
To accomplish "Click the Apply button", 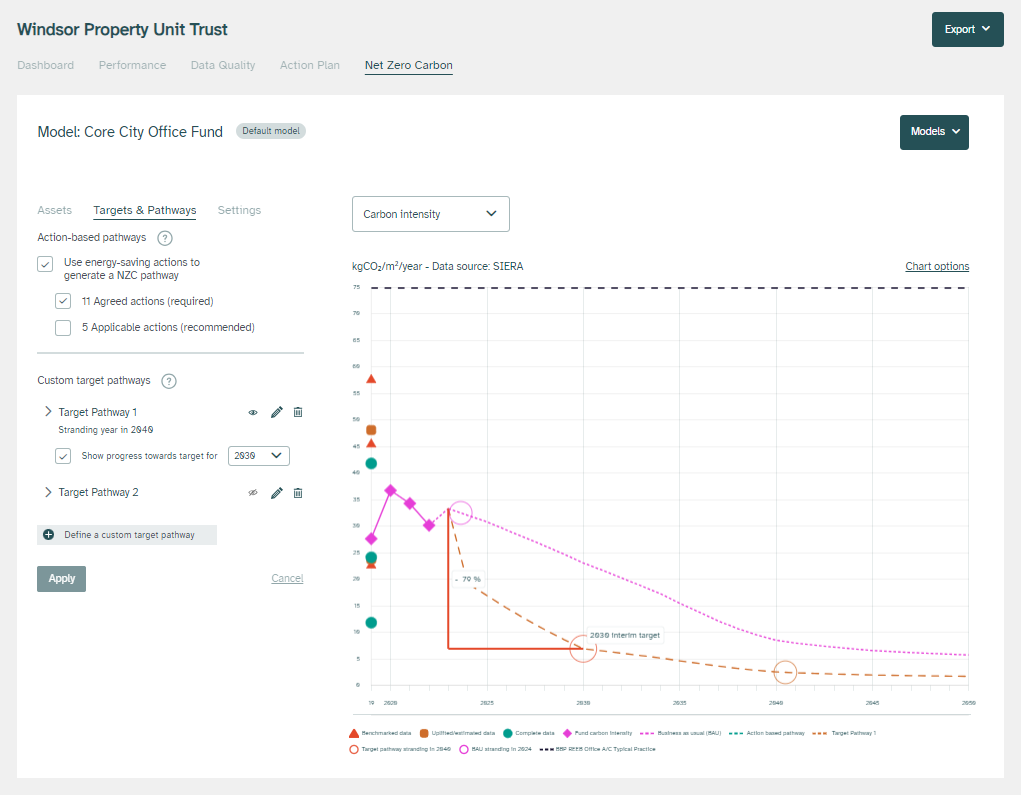I will (61, 578).
